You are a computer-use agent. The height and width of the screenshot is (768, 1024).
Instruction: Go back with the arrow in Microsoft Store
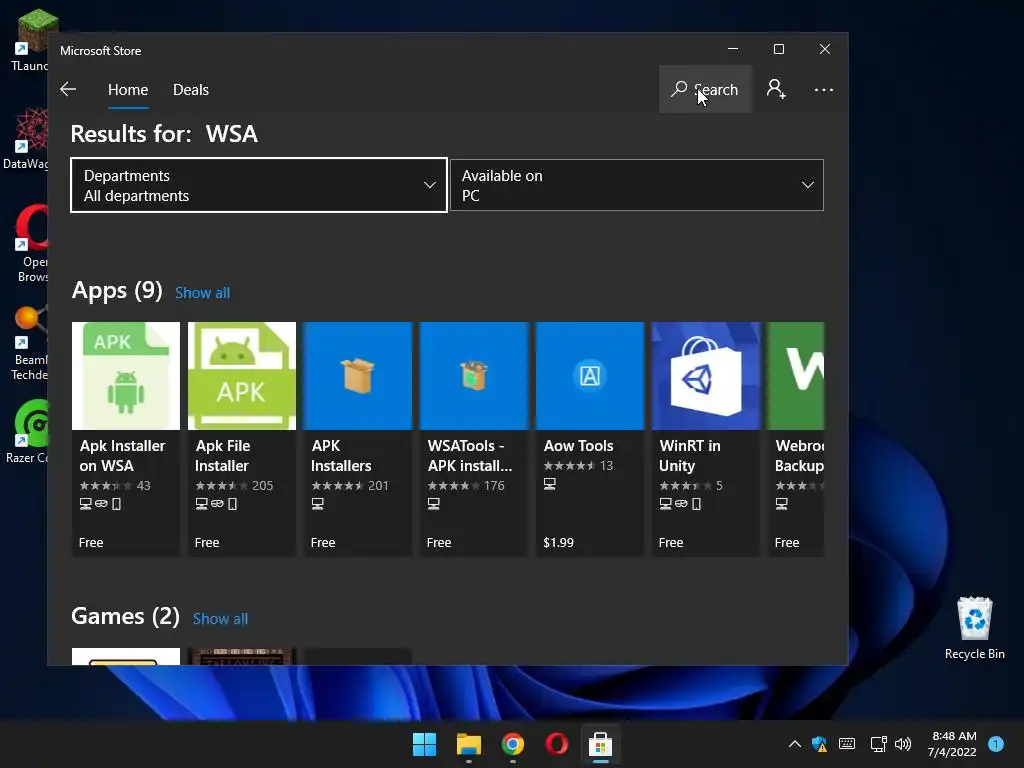[68, 89]
